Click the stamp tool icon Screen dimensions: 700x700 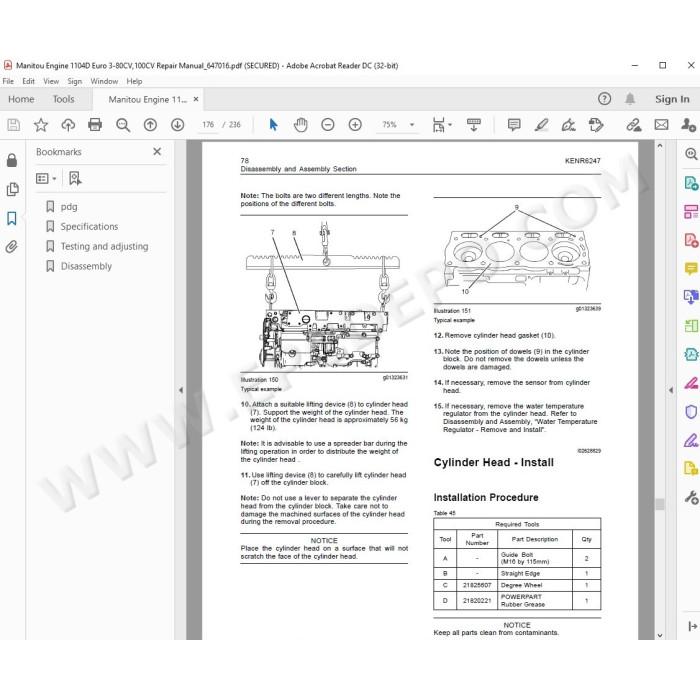tap(596, 125)
